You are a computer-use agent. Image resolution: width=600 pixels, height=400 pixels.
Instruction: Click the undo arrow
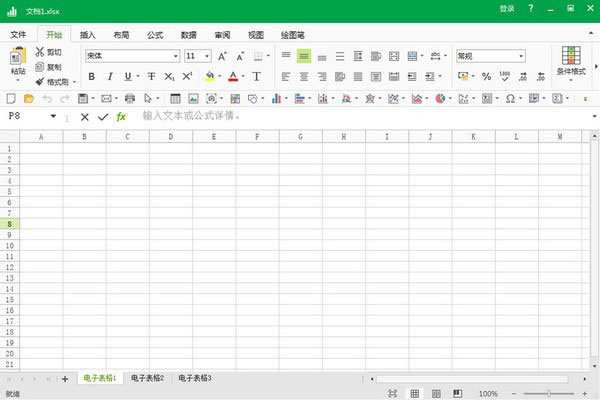click(47, 99)
